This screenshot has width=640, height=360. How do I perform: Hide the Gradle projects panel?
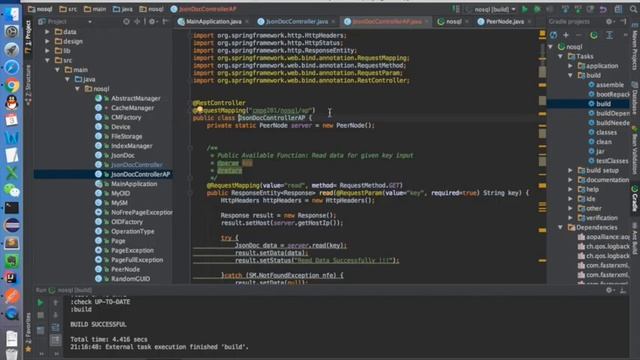click(623, 22)
